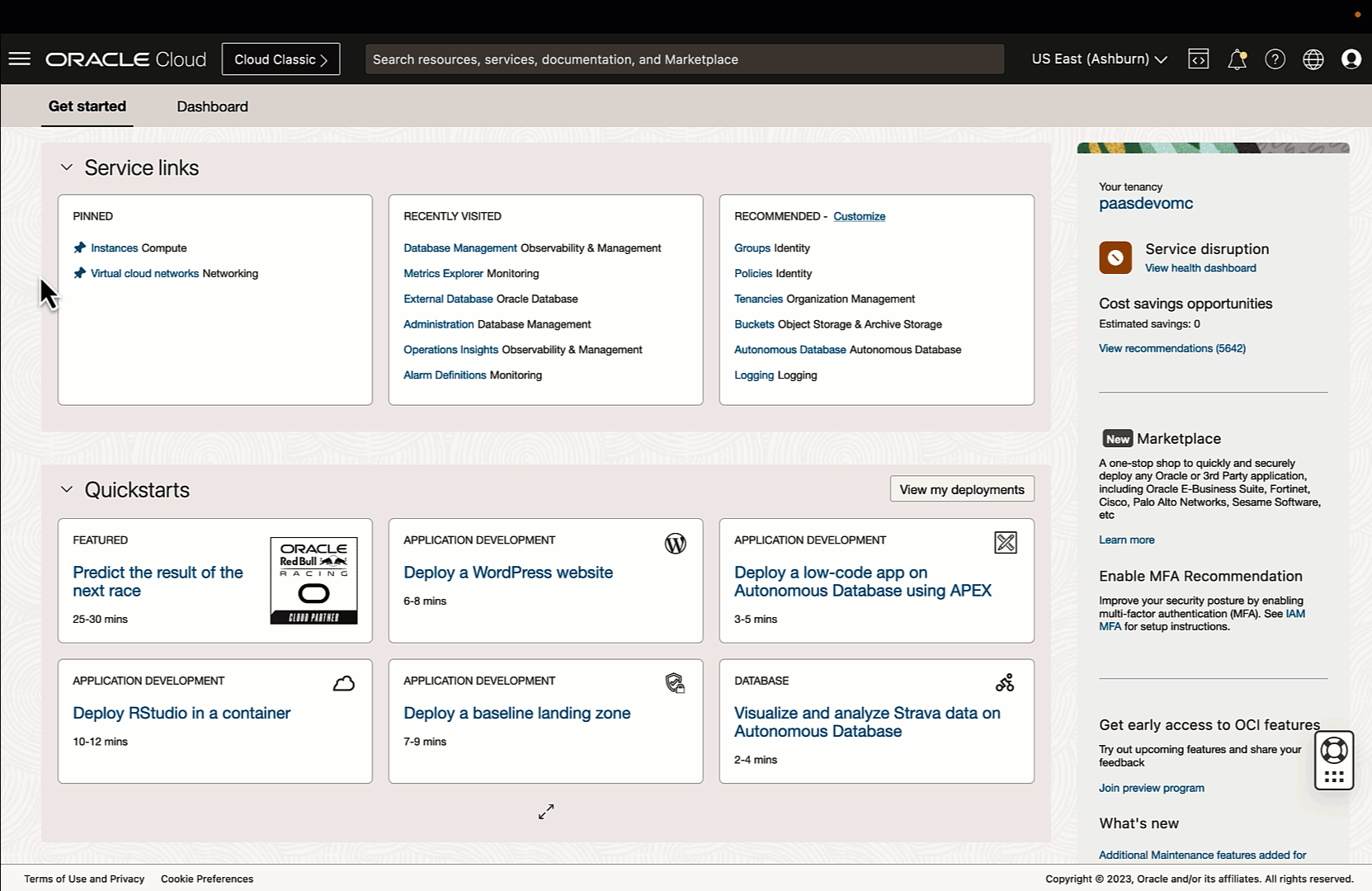1372x891 pixels.
Task: Open the help question mark menu
Action: (x=1275, y=59)
